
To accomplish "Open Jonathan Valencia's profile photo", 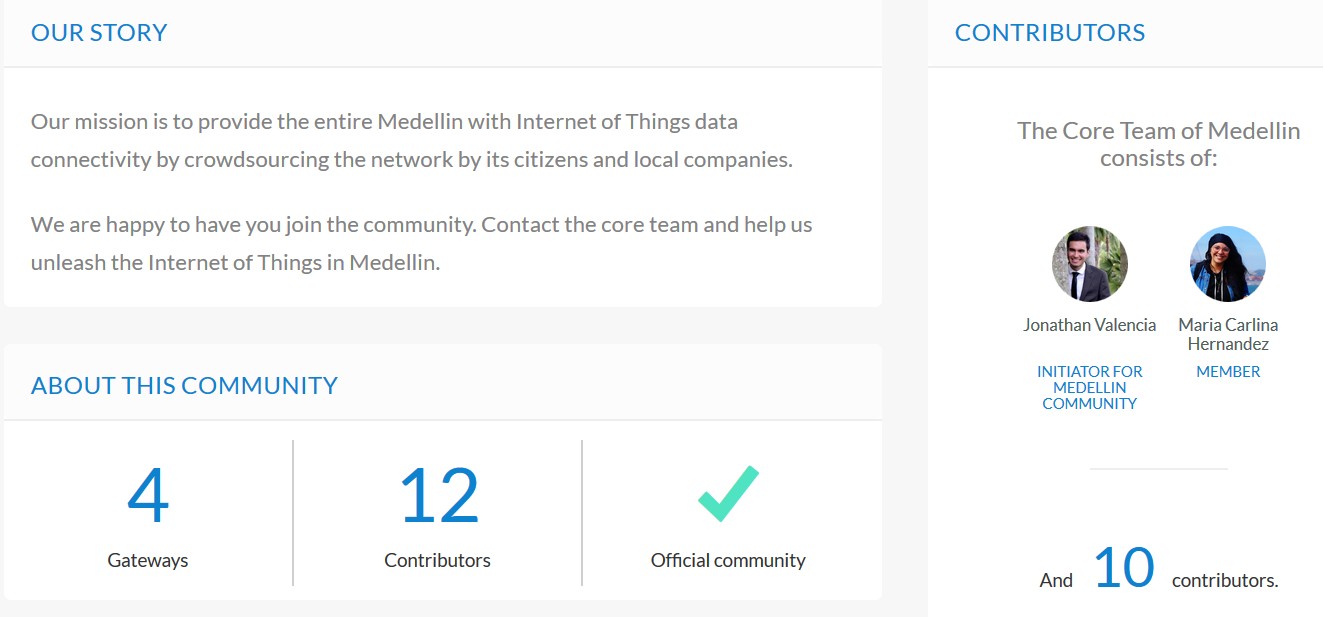I will 1090,264.
